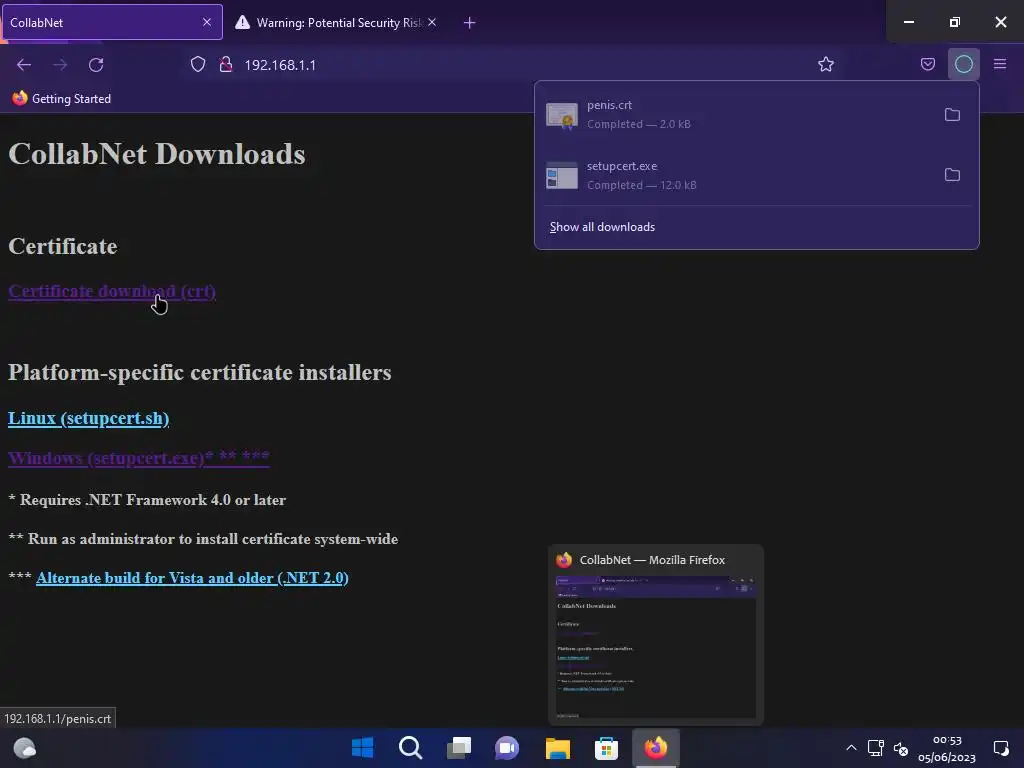Screen dimensions: 1024x768
Task: Open the Windows Start menu
Action: [x=362, y=748]
